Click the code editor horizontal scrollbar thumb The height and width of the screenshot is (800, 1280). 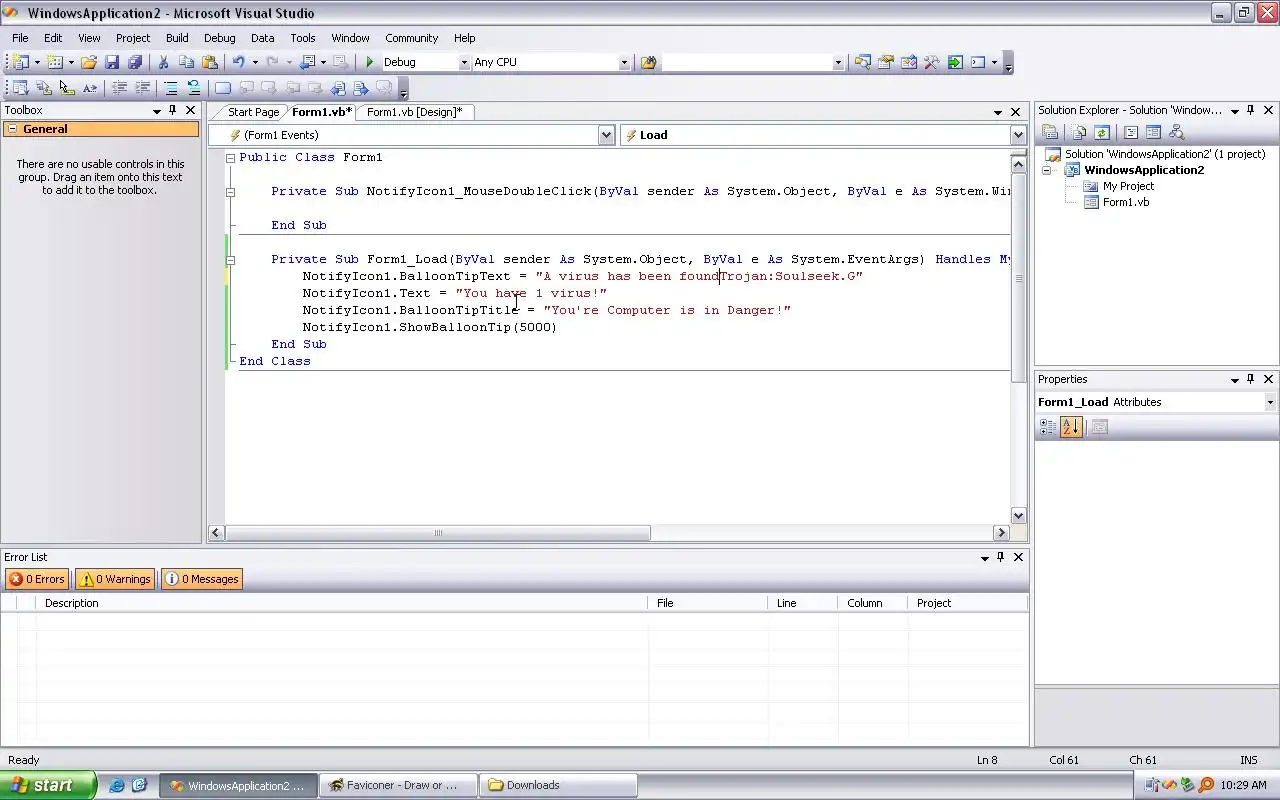(438, 533)
